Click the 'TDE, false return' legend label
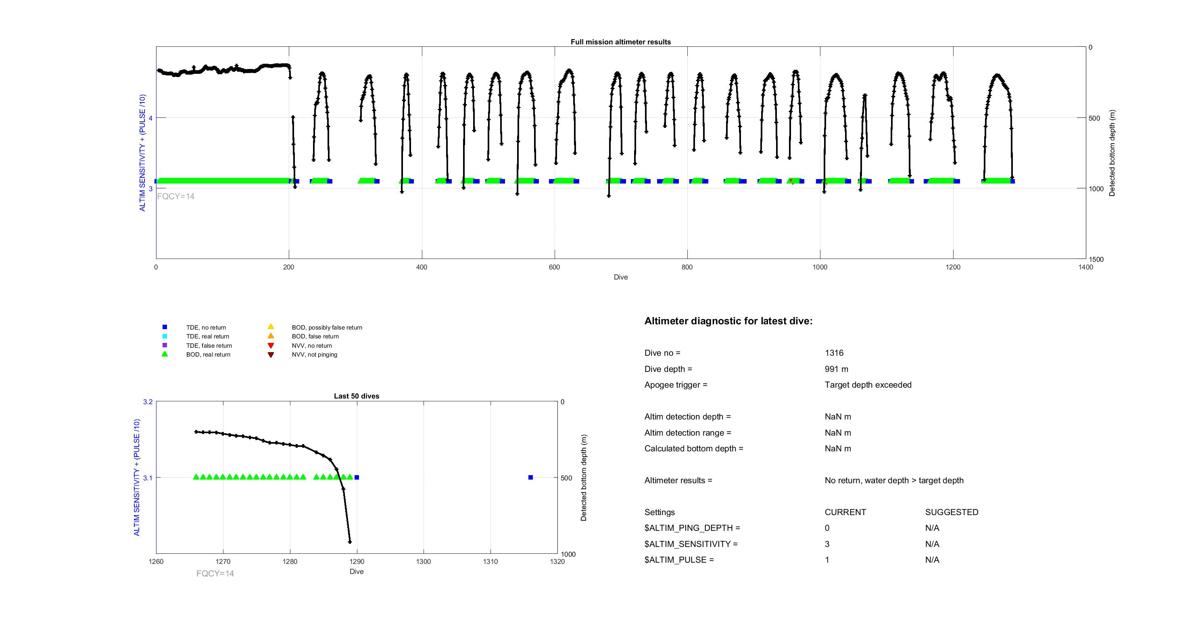Screen dimensions: 1200x622 pos(209,345)
